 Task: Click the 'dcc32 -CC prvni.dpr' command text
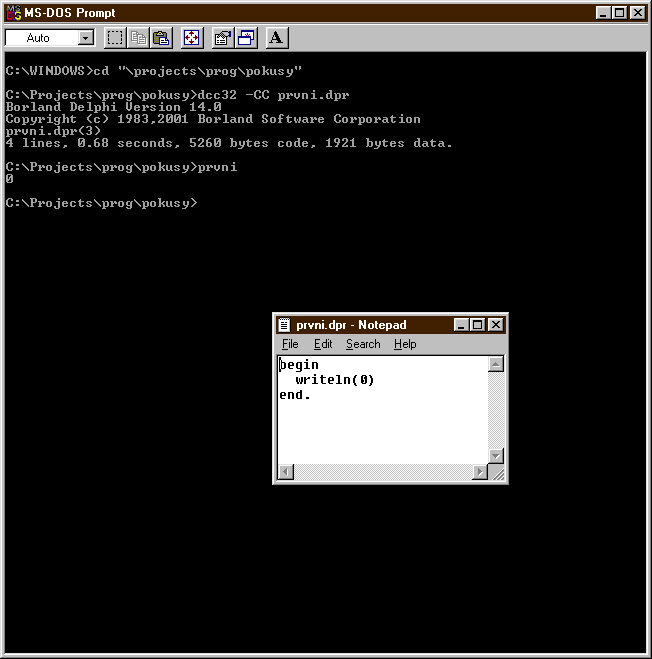tap(273, 95)
